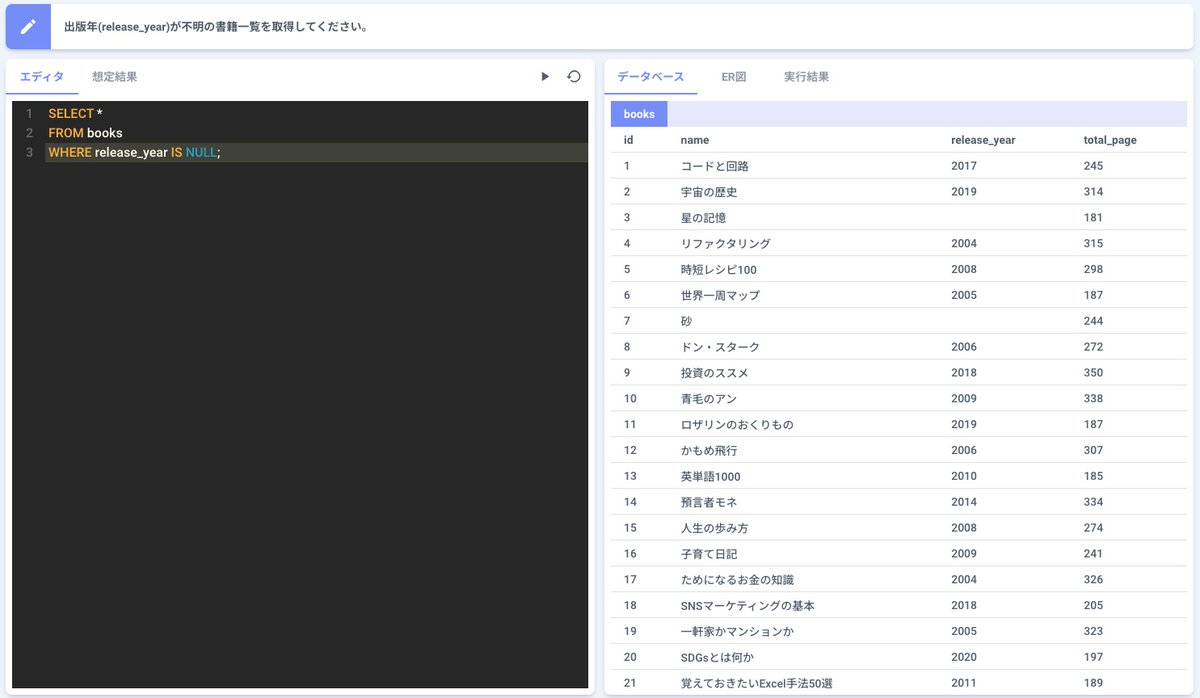
Task: Select the 預言者モネ cell
Action: pos(709,502)
